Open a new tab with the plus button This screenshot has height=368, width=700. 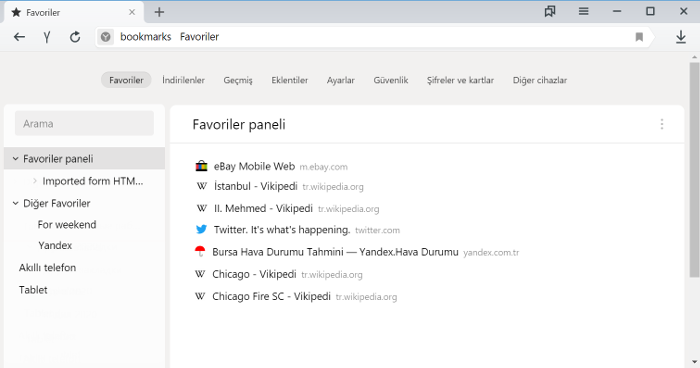click(159, 12)
